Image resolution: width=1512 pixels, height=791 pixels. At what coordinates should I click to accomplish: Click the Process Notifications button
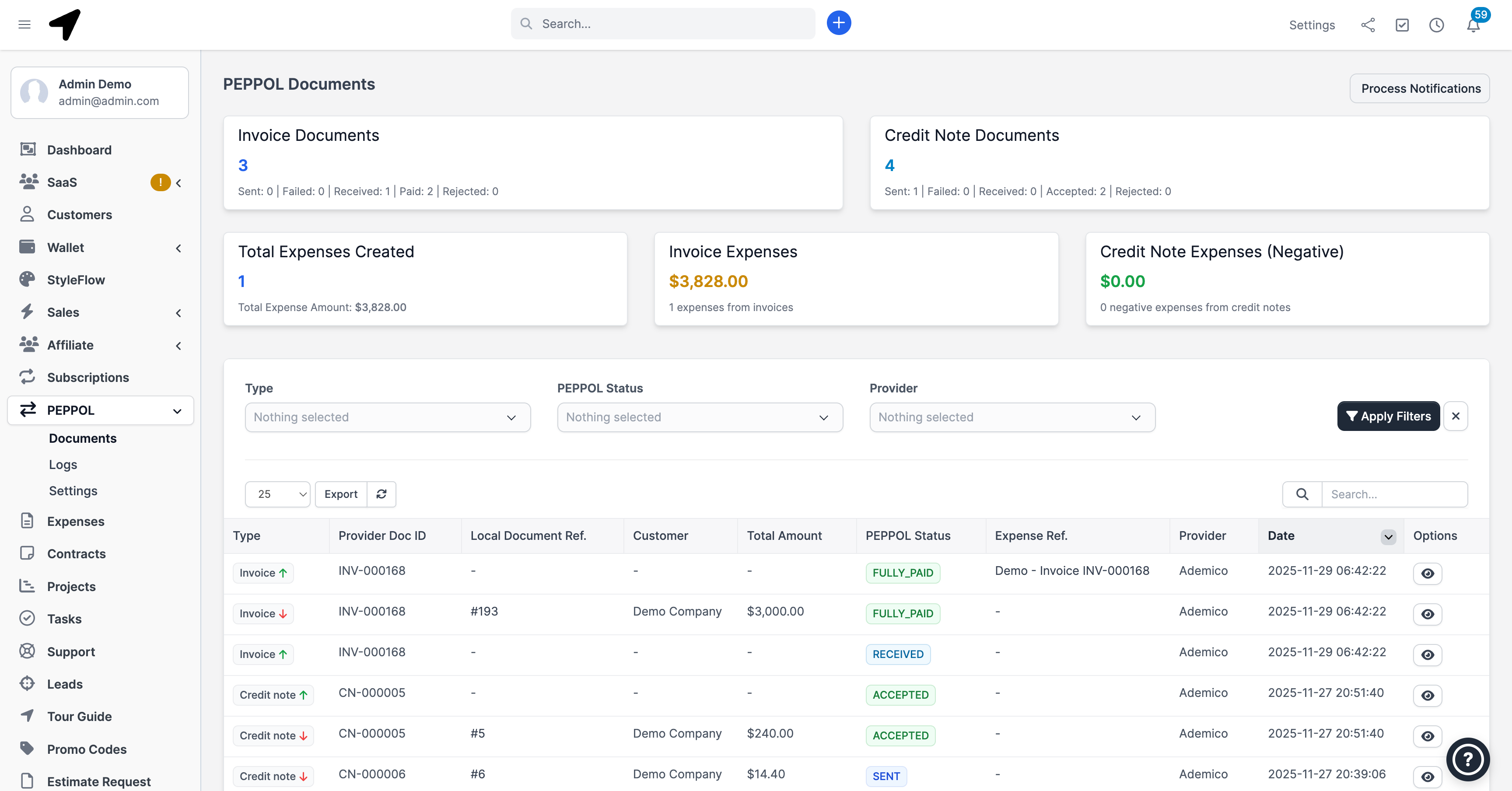[x=1421, y=88]
